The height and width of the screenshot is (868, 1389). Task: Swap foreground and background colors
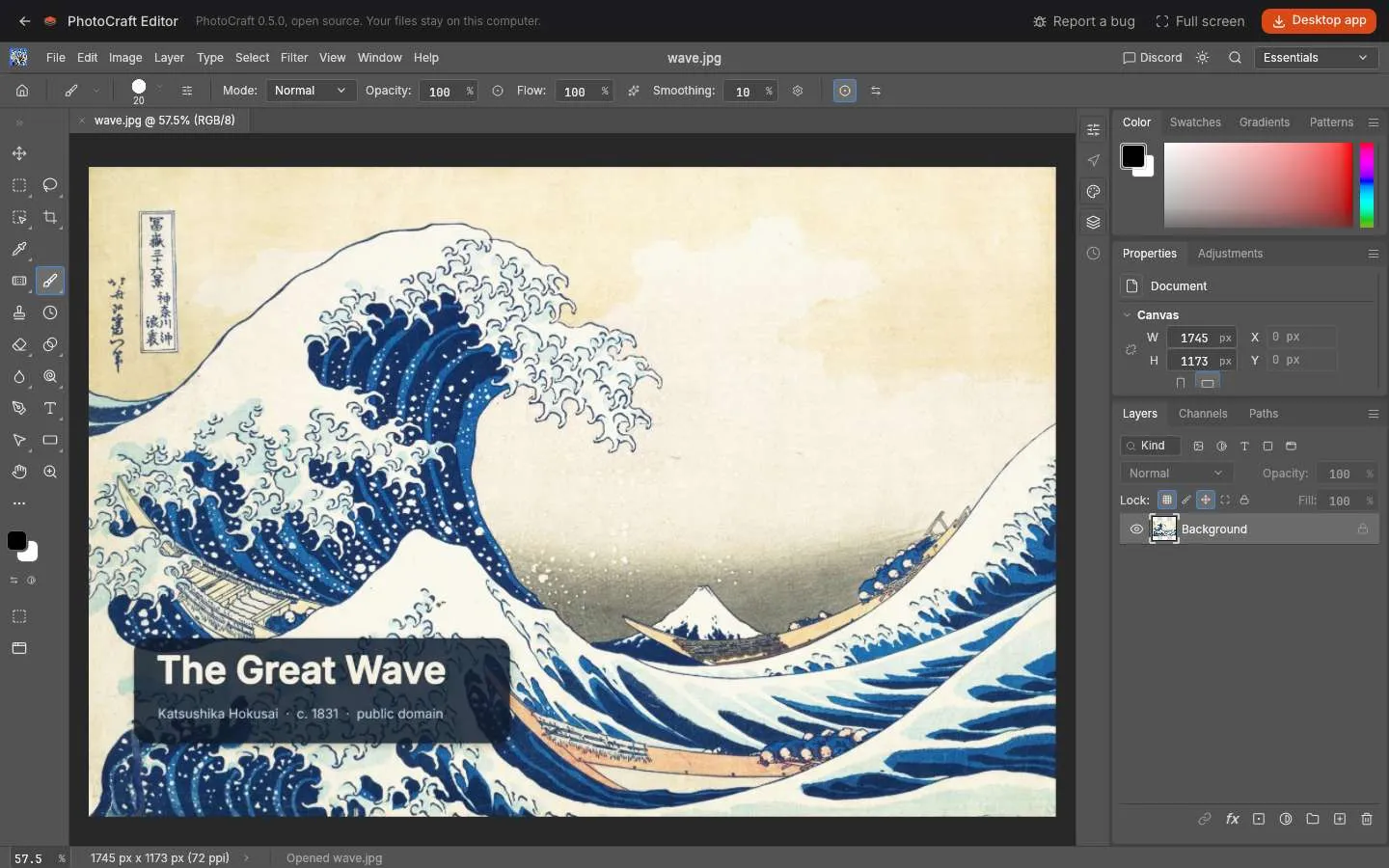click(x=14, y=581)
